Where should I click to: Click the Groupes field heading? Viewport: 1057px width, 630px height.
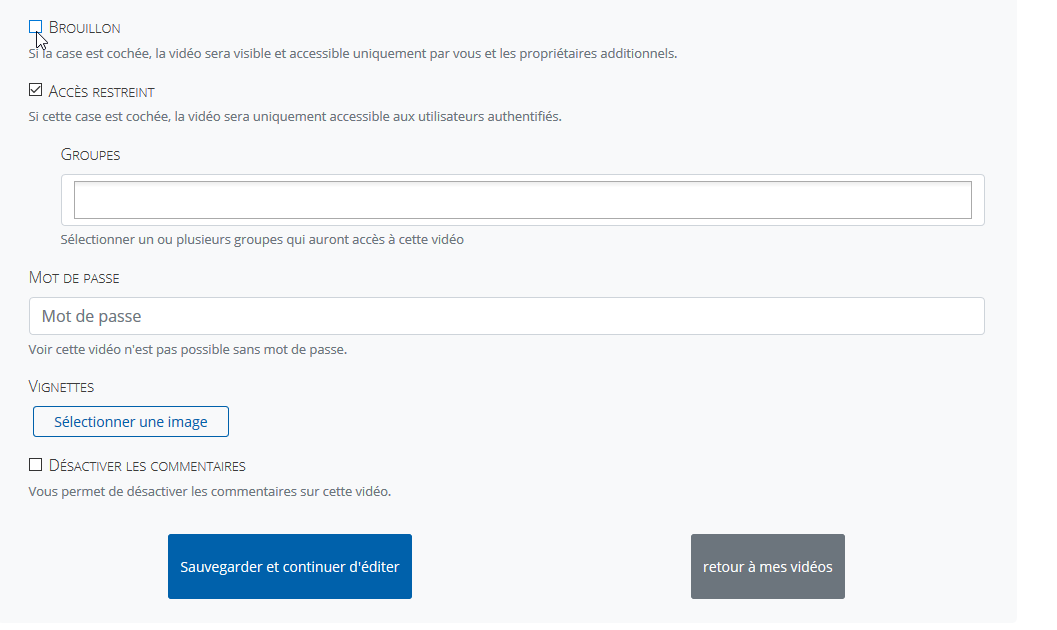click(x=90, y=155)
